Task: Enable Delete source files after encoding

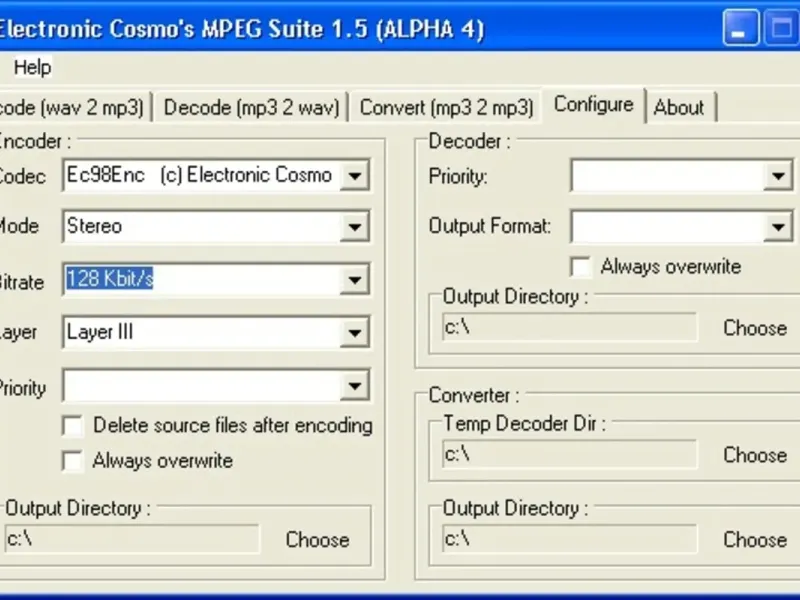Action: pyautogui.click(x=72, y=426)
